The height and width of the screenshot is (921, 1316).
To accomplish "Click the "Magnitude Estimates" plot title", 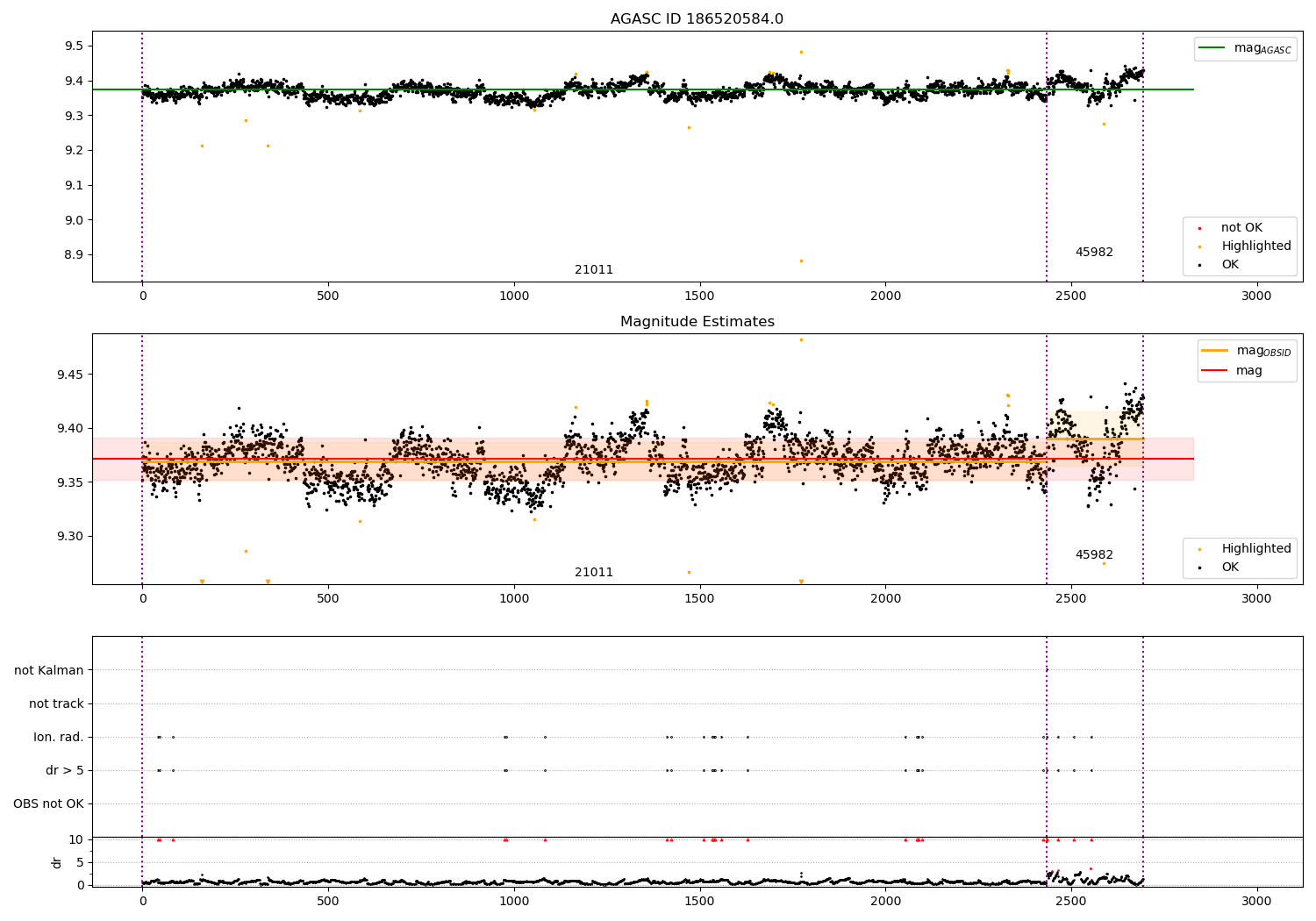I will tap(697, 322).
